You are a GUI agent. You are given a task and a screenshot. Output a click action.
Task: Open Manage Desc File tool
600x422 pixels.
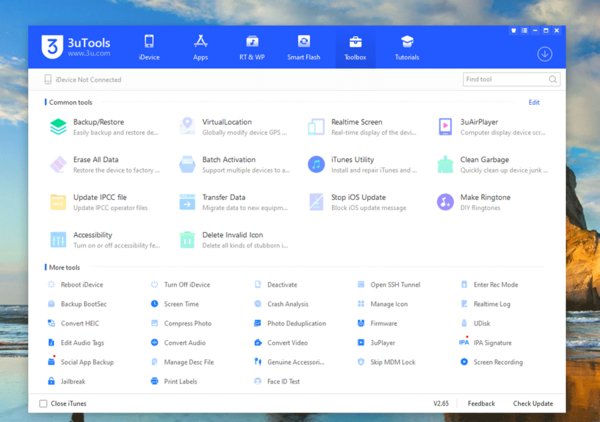click(x=182, y=362)
